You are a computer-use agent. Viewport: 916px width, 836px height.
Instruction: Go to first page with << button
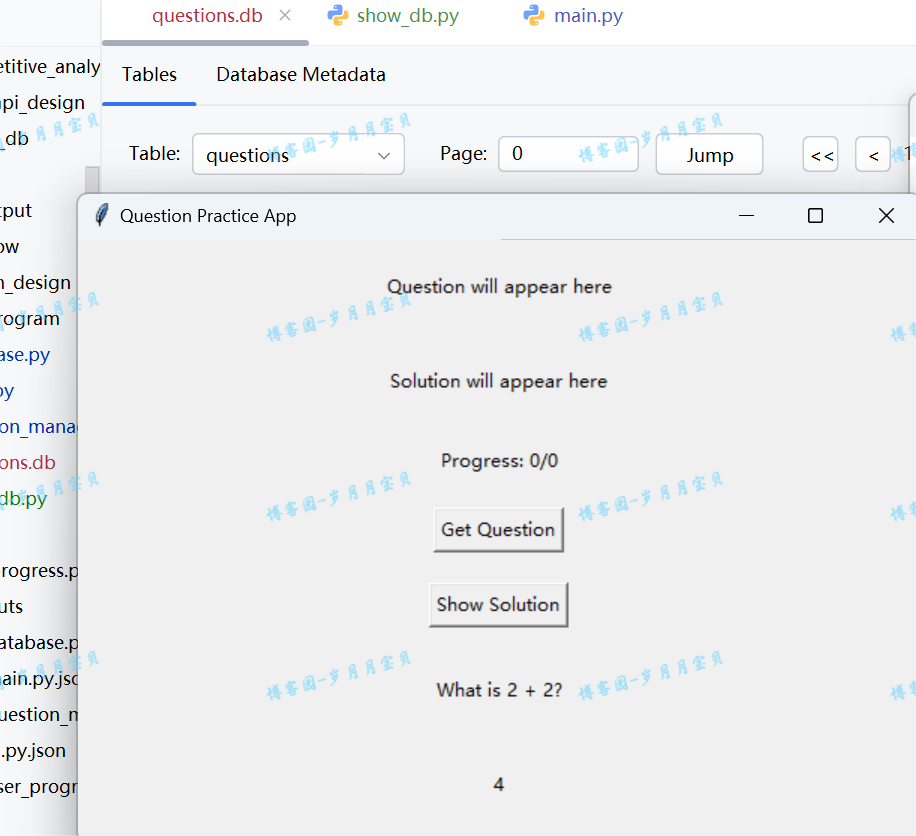[821, 155]
